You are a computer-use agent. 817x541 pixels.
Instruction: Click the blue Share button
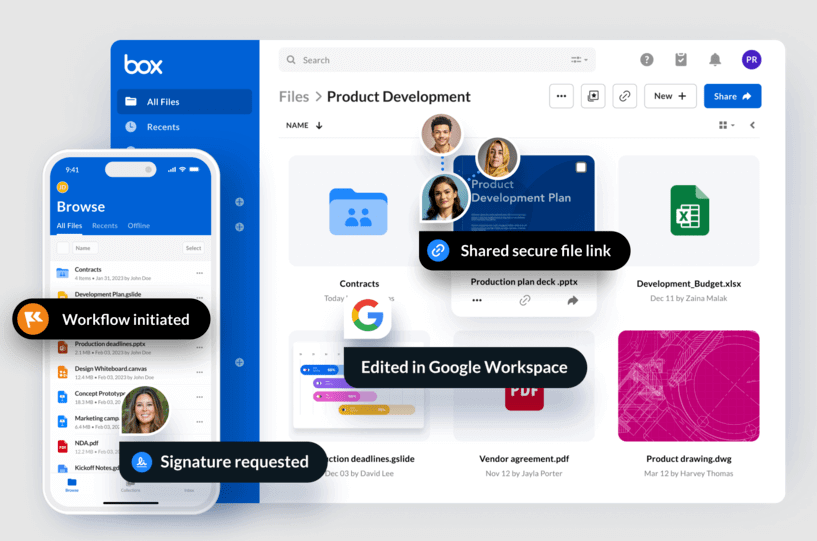pyautogui.click(x=732, y=96)
